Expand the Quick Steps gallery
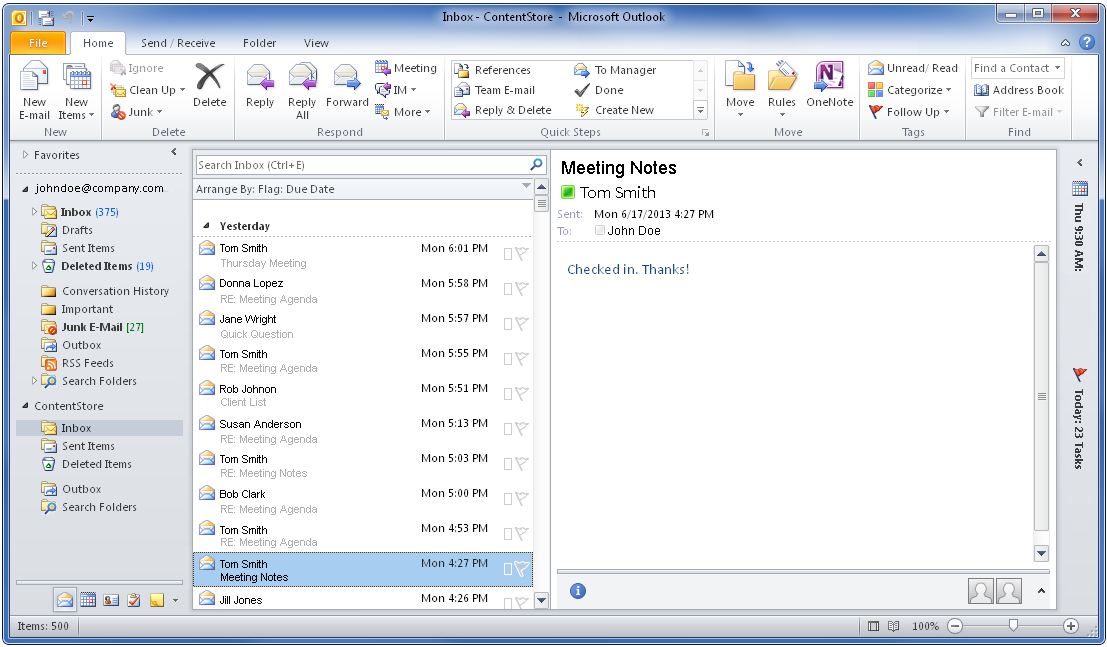 (700, 110)
